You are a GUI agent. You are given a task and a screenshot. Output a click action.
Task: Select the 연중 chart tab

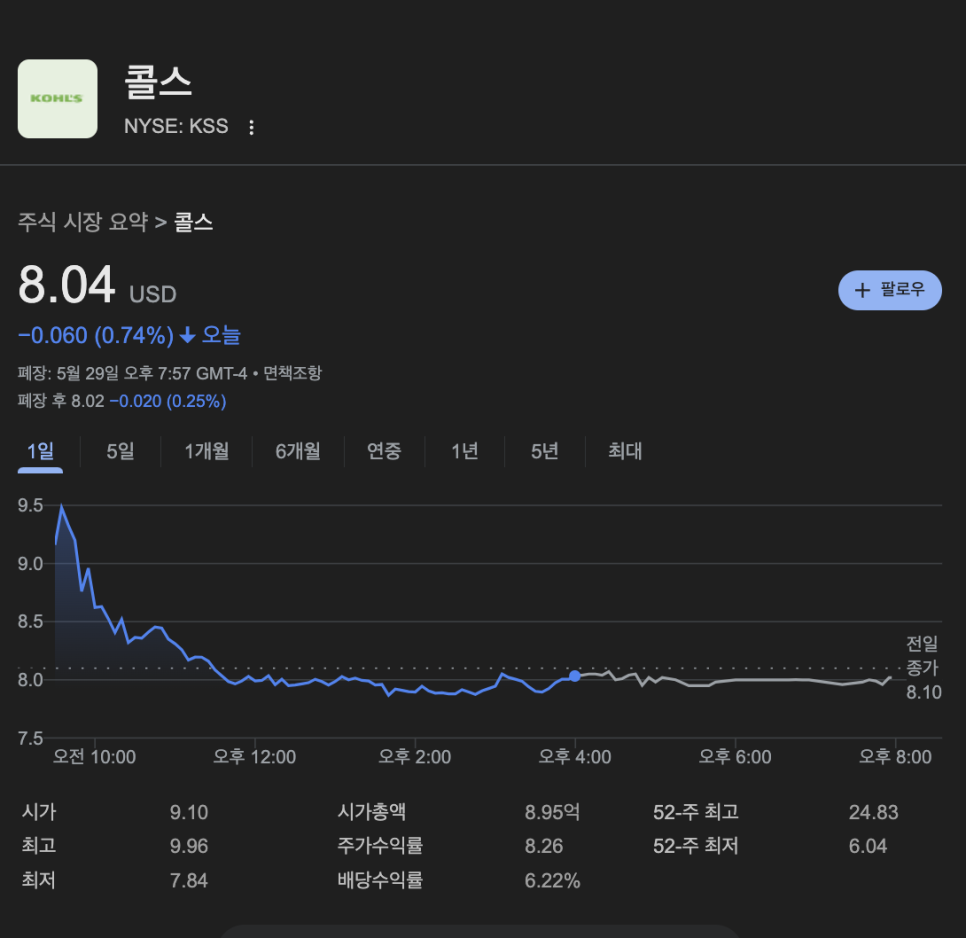pos(384,451)
